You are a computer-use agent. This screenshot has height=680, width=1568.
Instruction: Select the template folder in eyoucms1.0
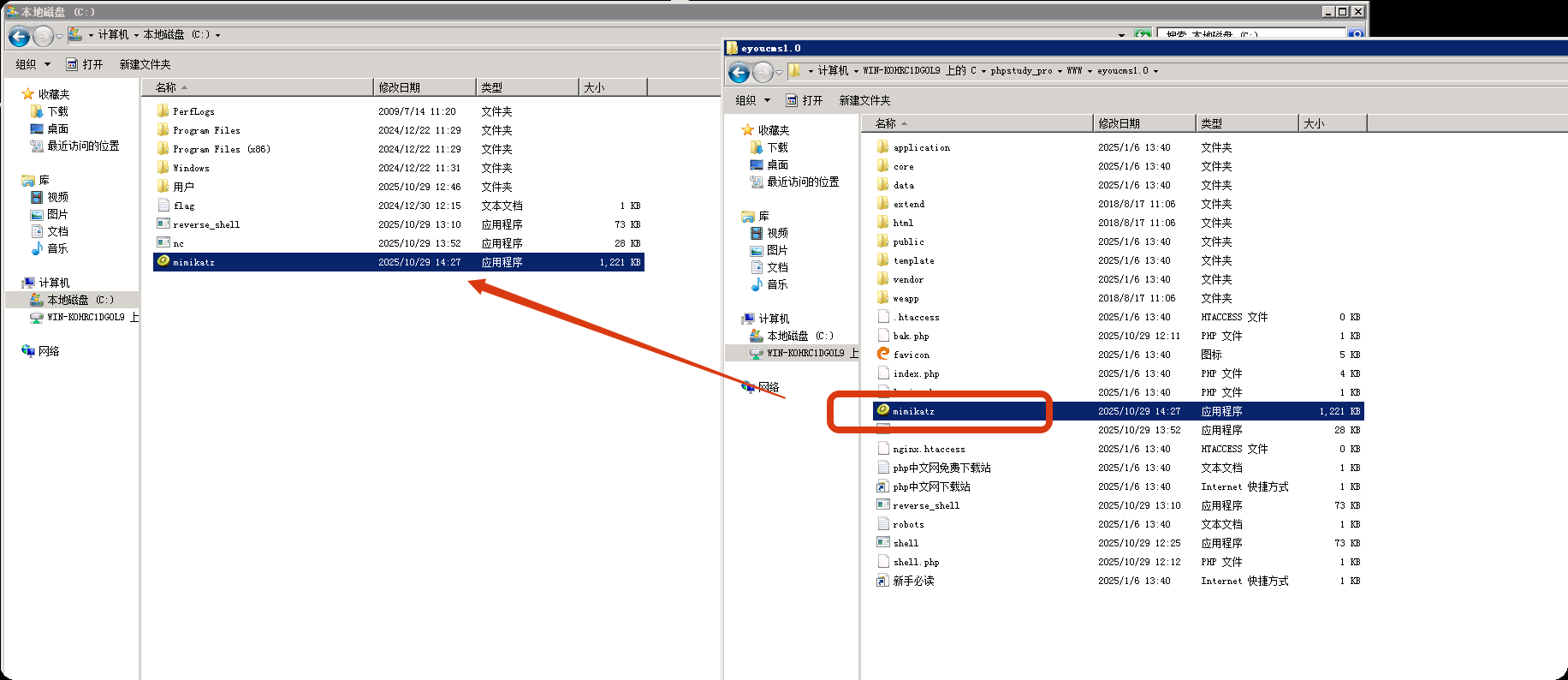pyautogui.click(x=913, y=260)
